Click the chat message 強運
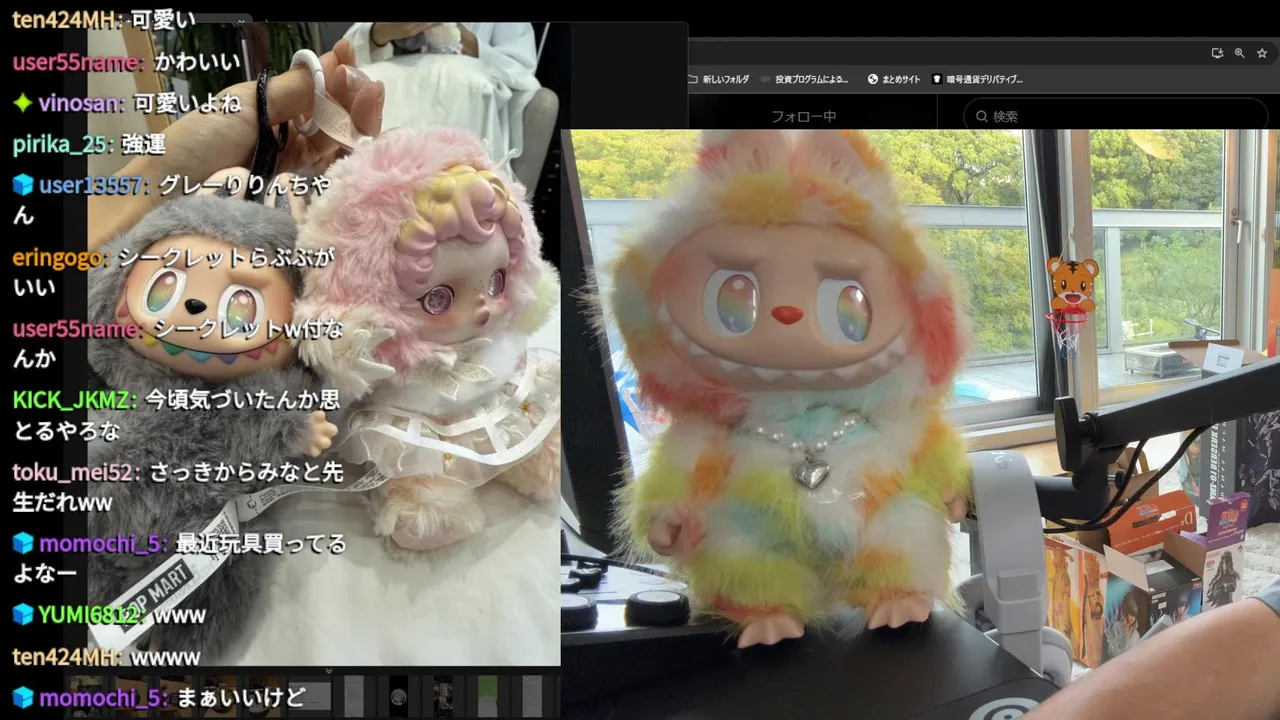Image resolution: width=1280 pixels, height=720 pixels. click(x=143, y=144)
